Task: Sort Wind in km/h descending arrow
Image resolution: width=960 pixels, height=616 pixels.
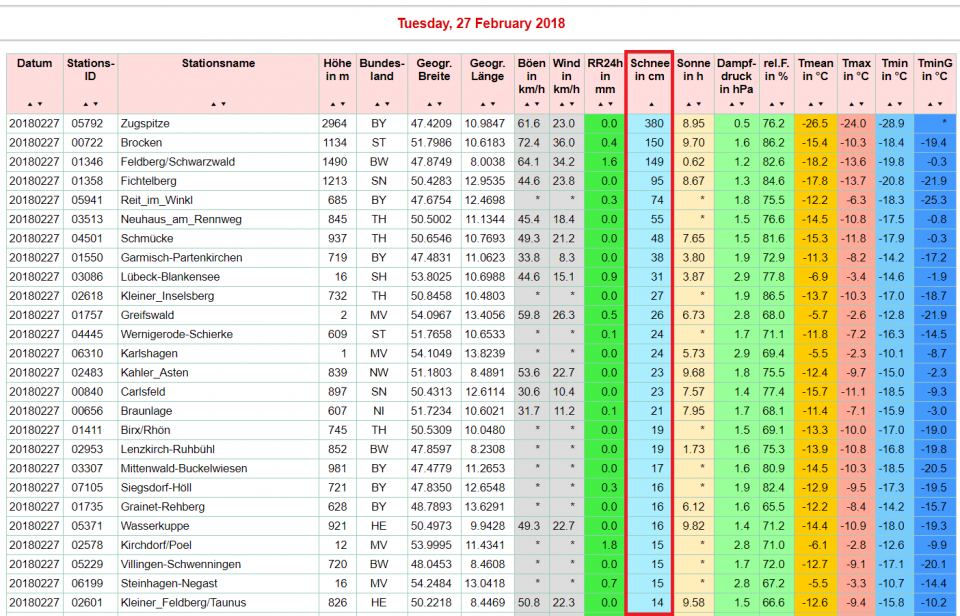Action: [570, 104]
